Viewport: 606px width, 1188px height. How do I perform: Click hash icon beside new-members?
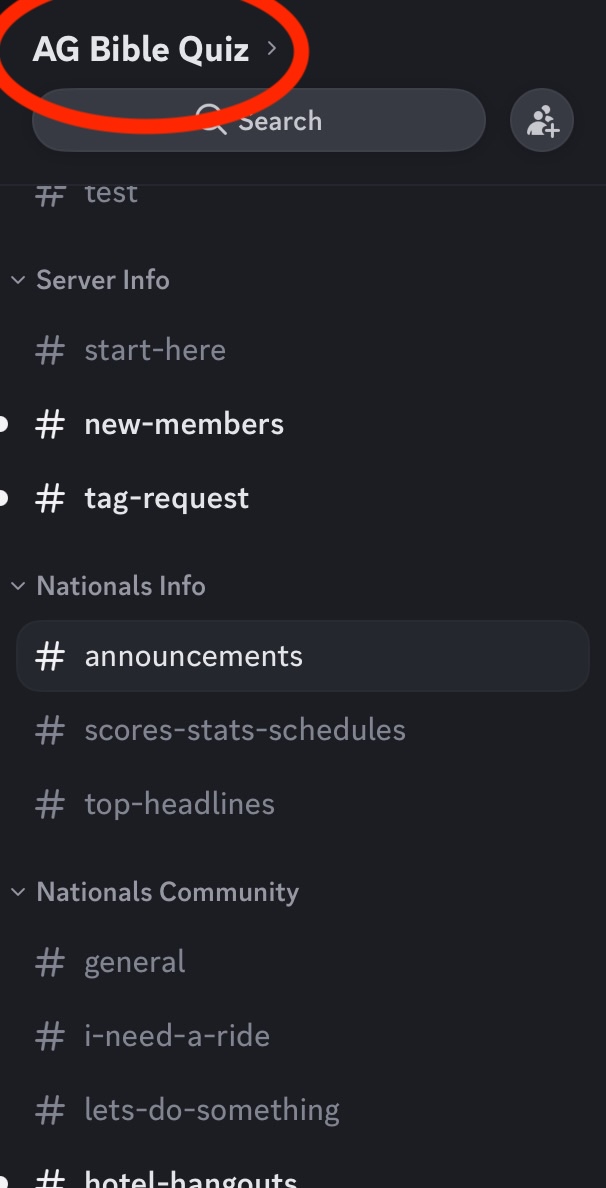point(50,424)
